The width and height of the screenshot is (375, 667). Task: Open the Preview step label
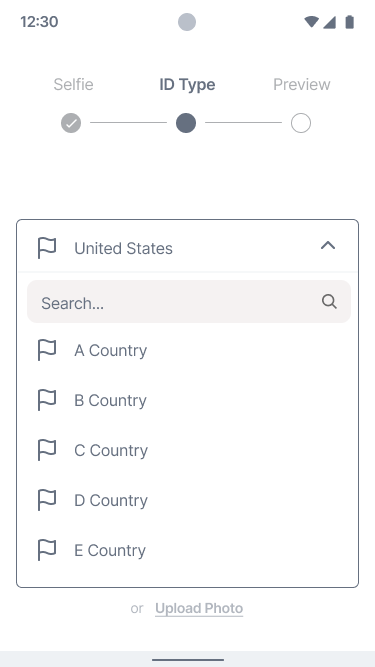point(301,84)
